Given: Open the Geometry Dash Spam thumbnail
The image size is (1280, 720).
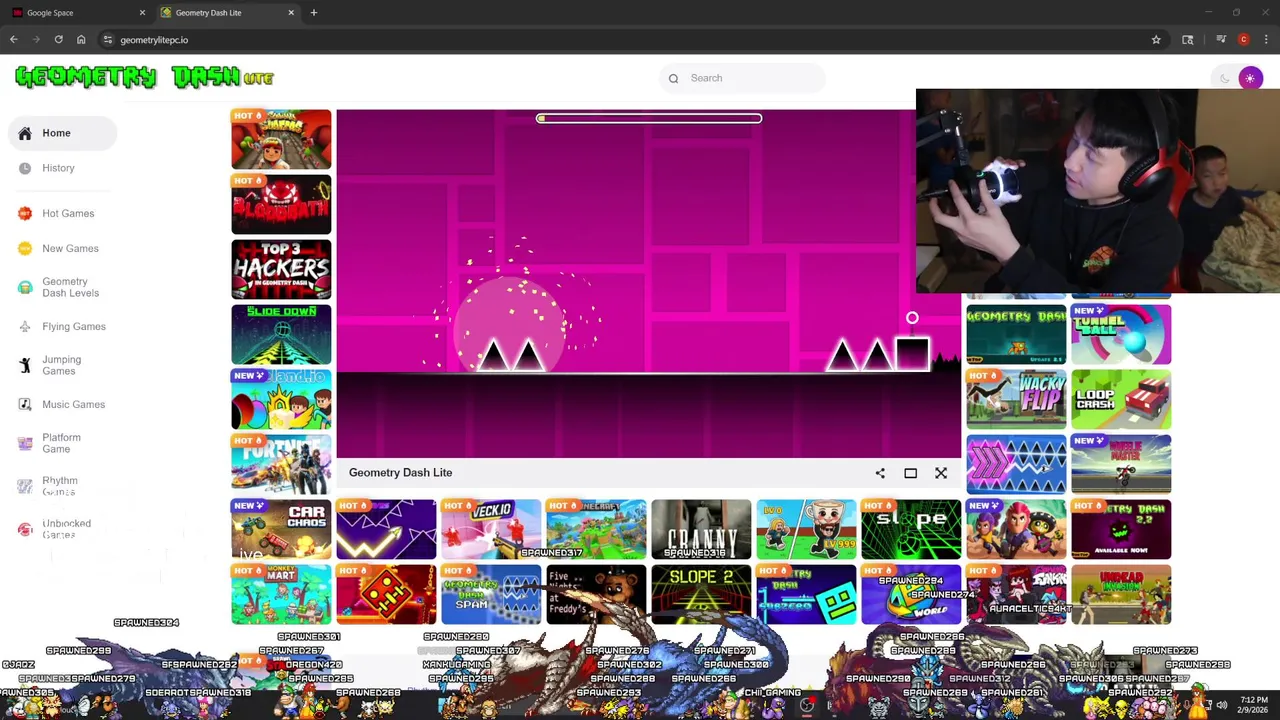Looking at the screenshot, I should point(491,594).
